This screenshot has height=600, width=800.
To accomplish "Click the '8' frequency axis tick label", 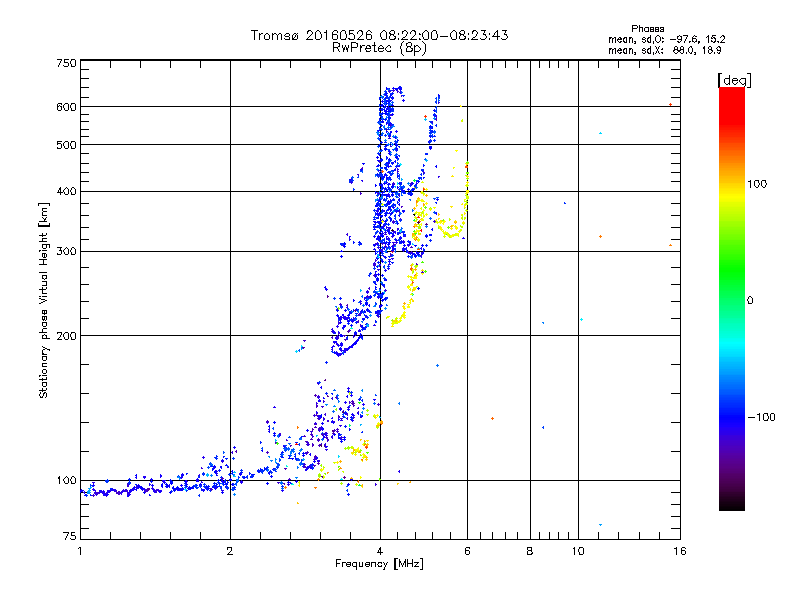I will click(530, 551).
